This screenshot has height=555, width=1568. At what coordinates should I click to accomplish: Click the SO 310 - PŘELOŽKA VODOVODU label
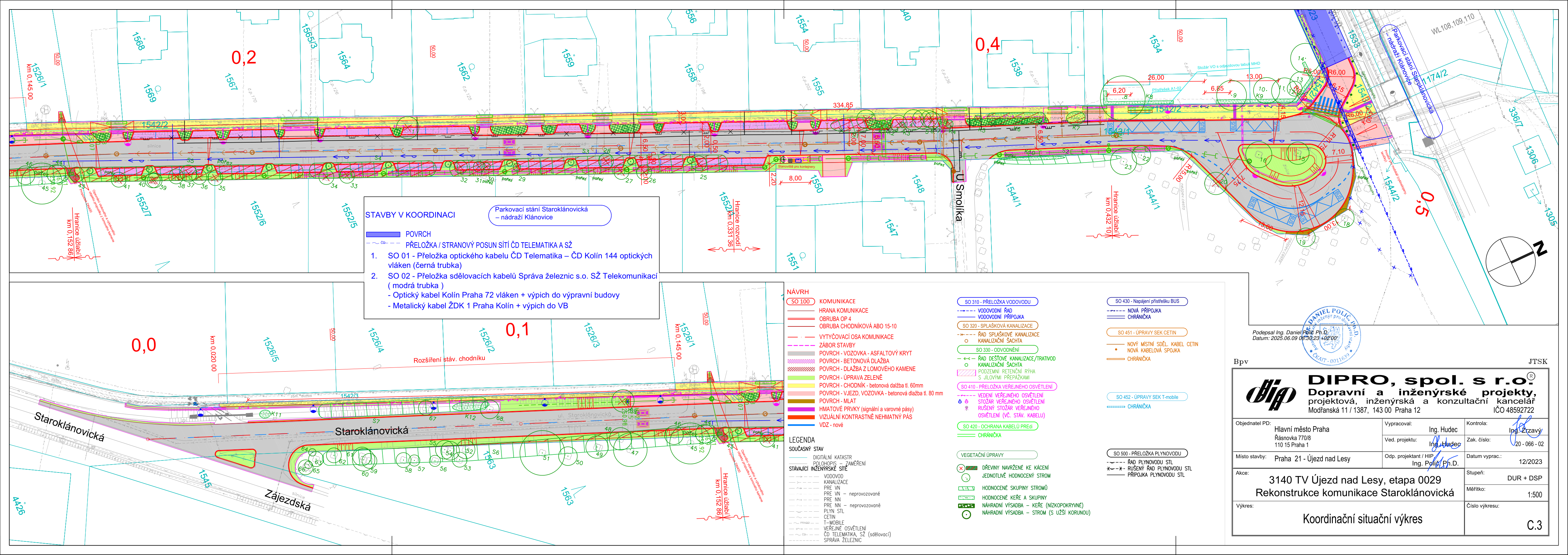997,302
